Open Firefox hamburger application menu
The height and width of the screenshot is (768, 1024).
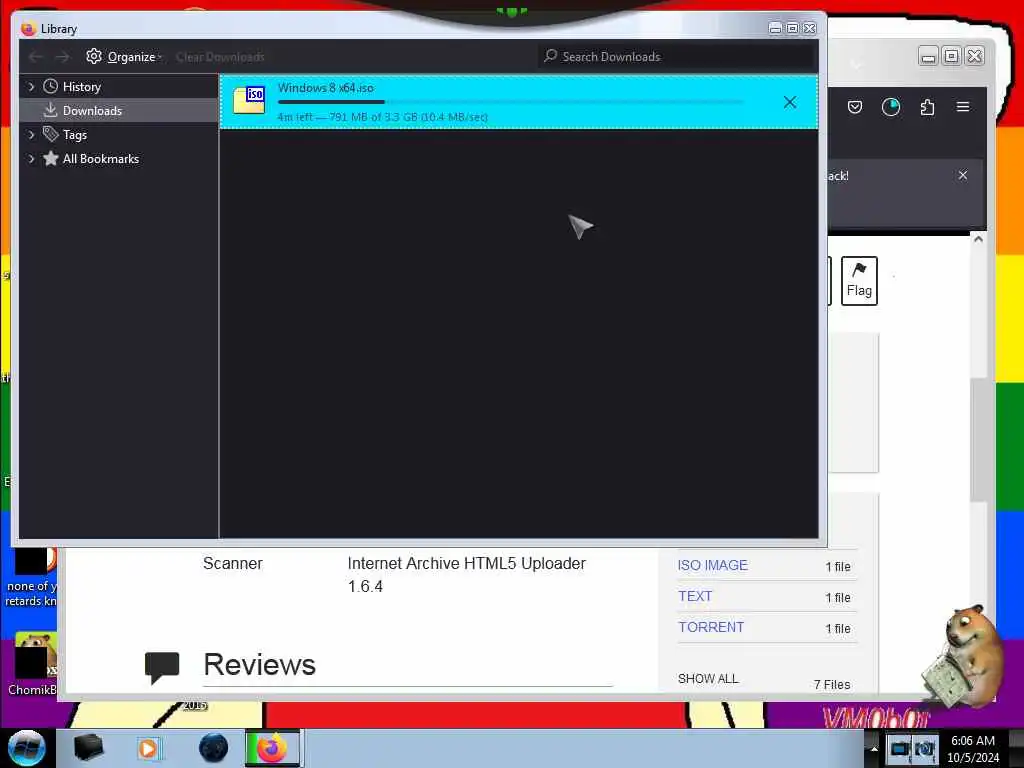pos(963,107)
